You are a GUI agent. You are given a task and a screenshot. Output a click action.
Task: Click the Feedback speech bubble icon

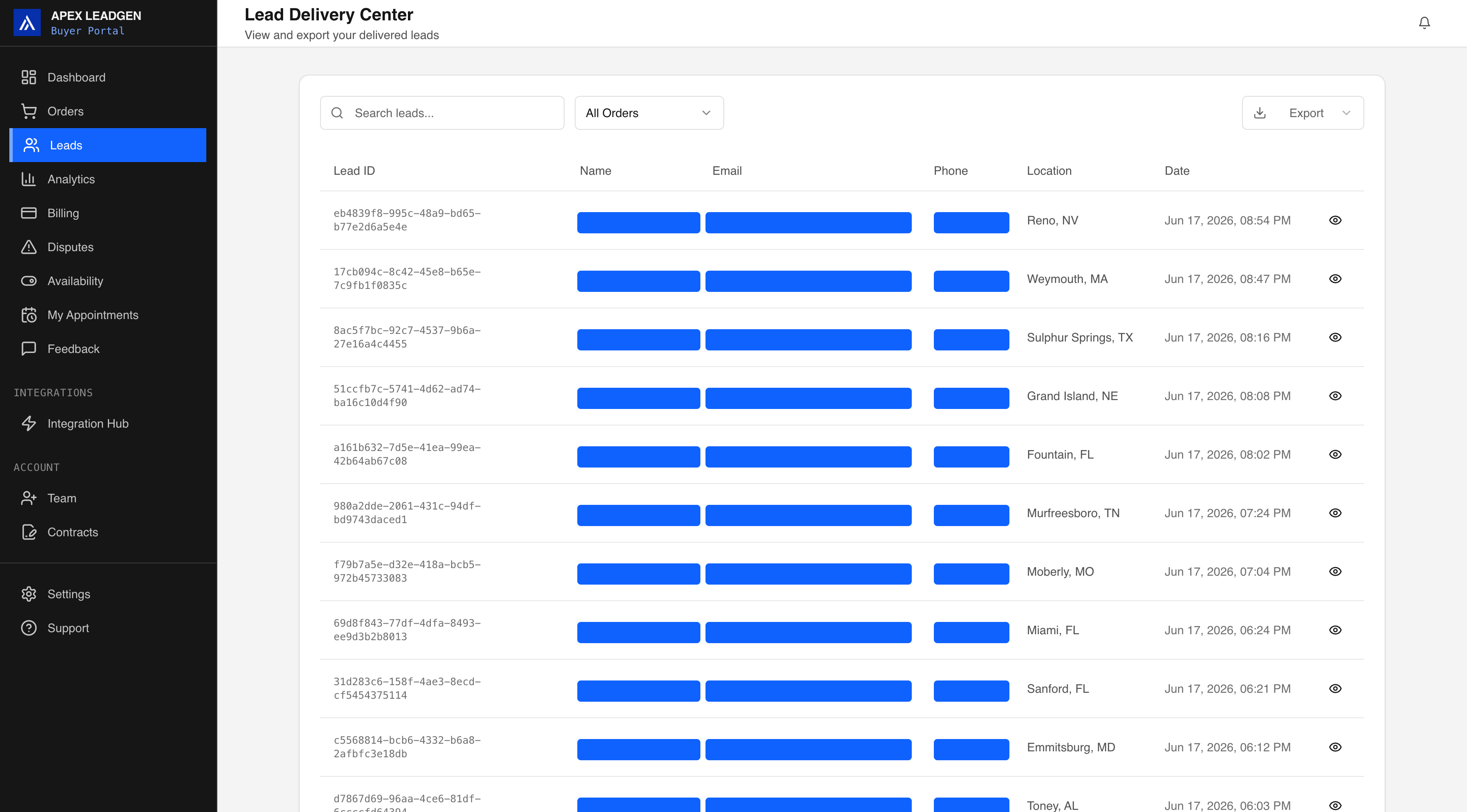coord(28,349)
